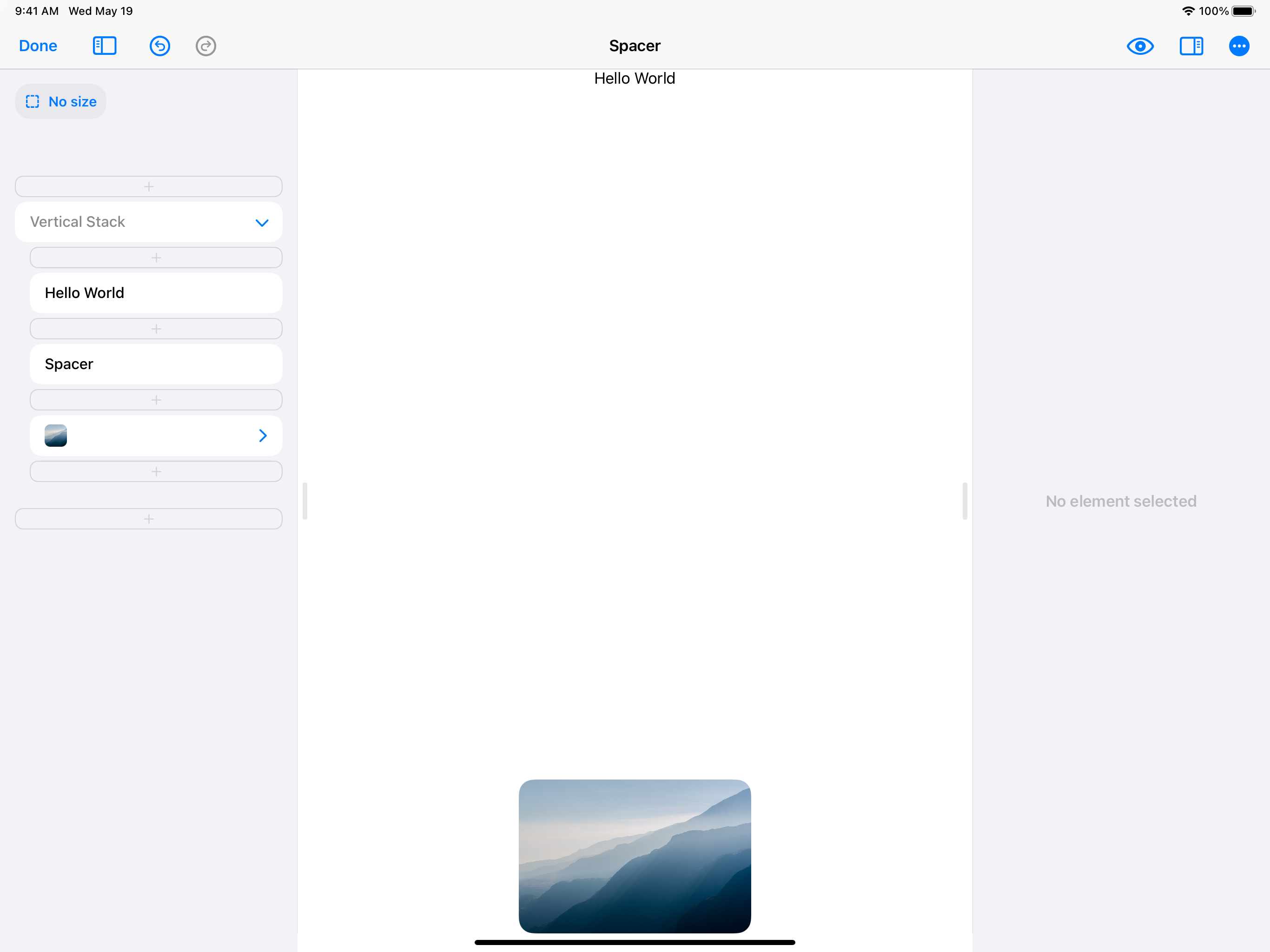Select the Spacer element row
The width and height of the screenshot is (1270, 952).
click(x=156, y=364)
